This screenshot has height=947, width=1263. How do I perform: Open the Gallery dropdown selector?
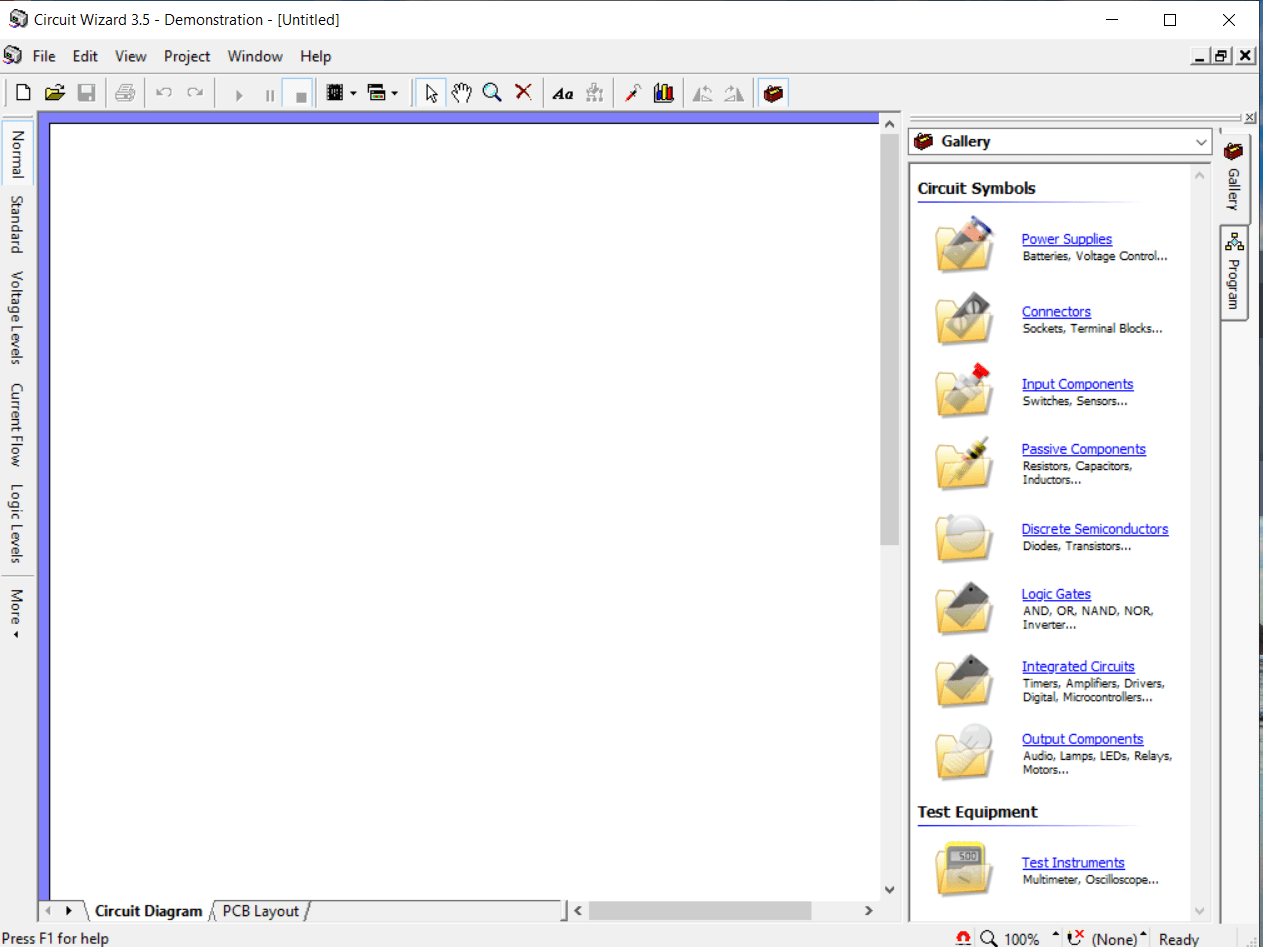(1201, 141)
